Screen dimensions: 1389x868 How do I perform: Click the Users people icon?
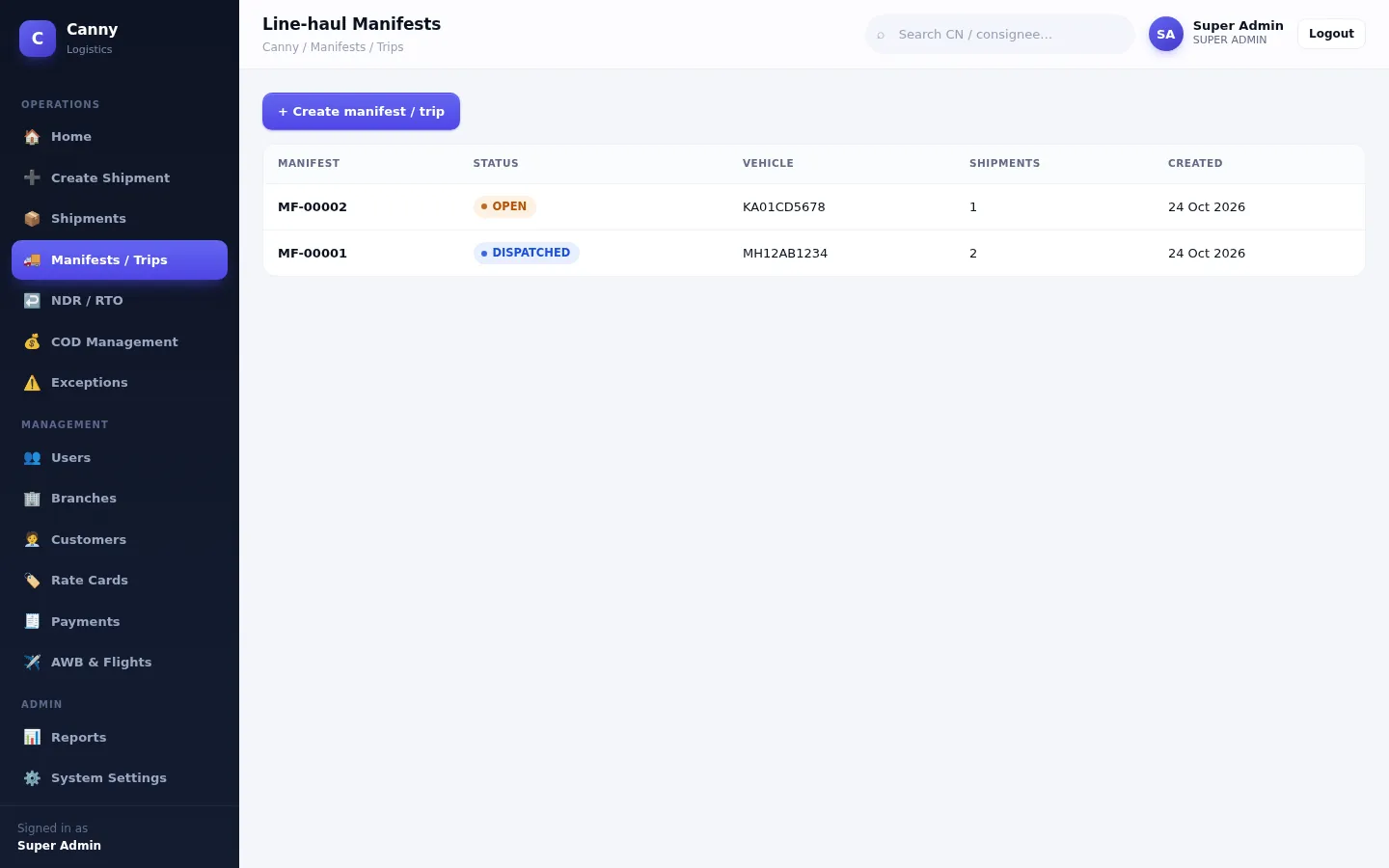[32, 458]
